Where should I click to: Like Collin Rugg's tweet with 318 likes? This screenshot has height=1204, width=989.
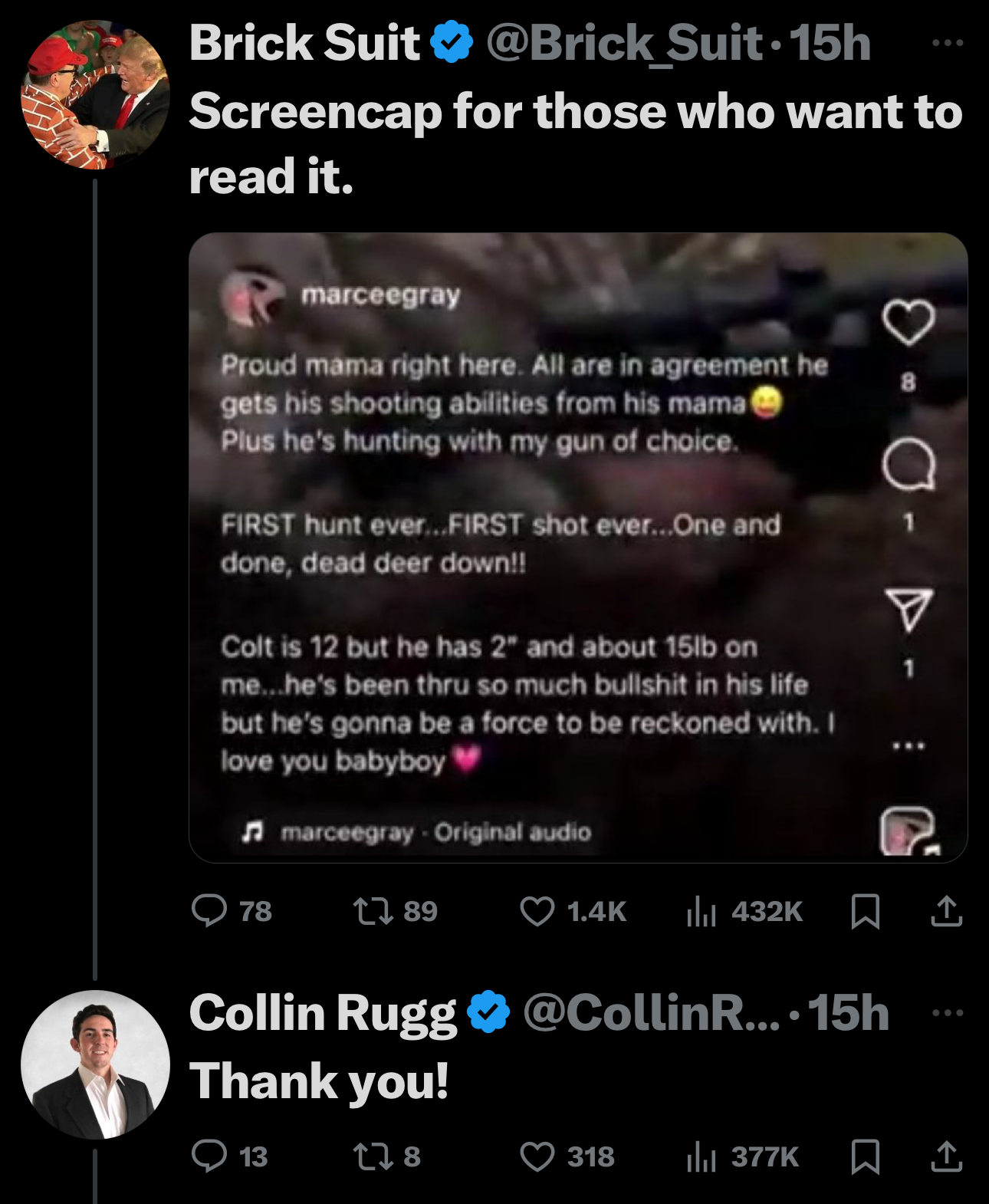point(537,1156)
